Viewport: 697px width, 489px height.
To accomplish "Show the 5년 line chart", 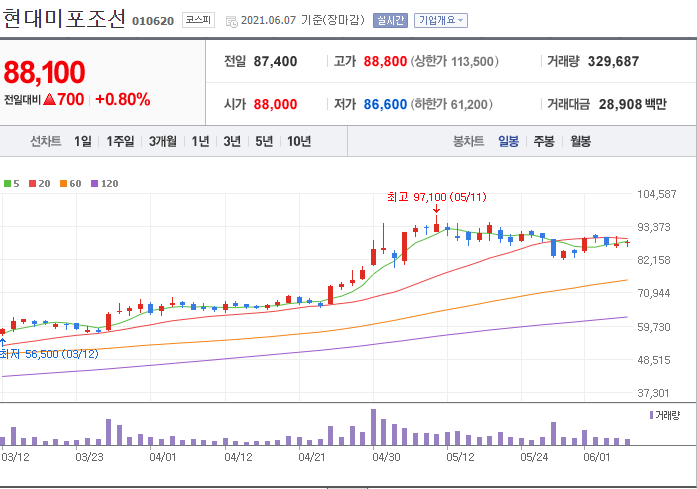I will (x=264, y=141).
